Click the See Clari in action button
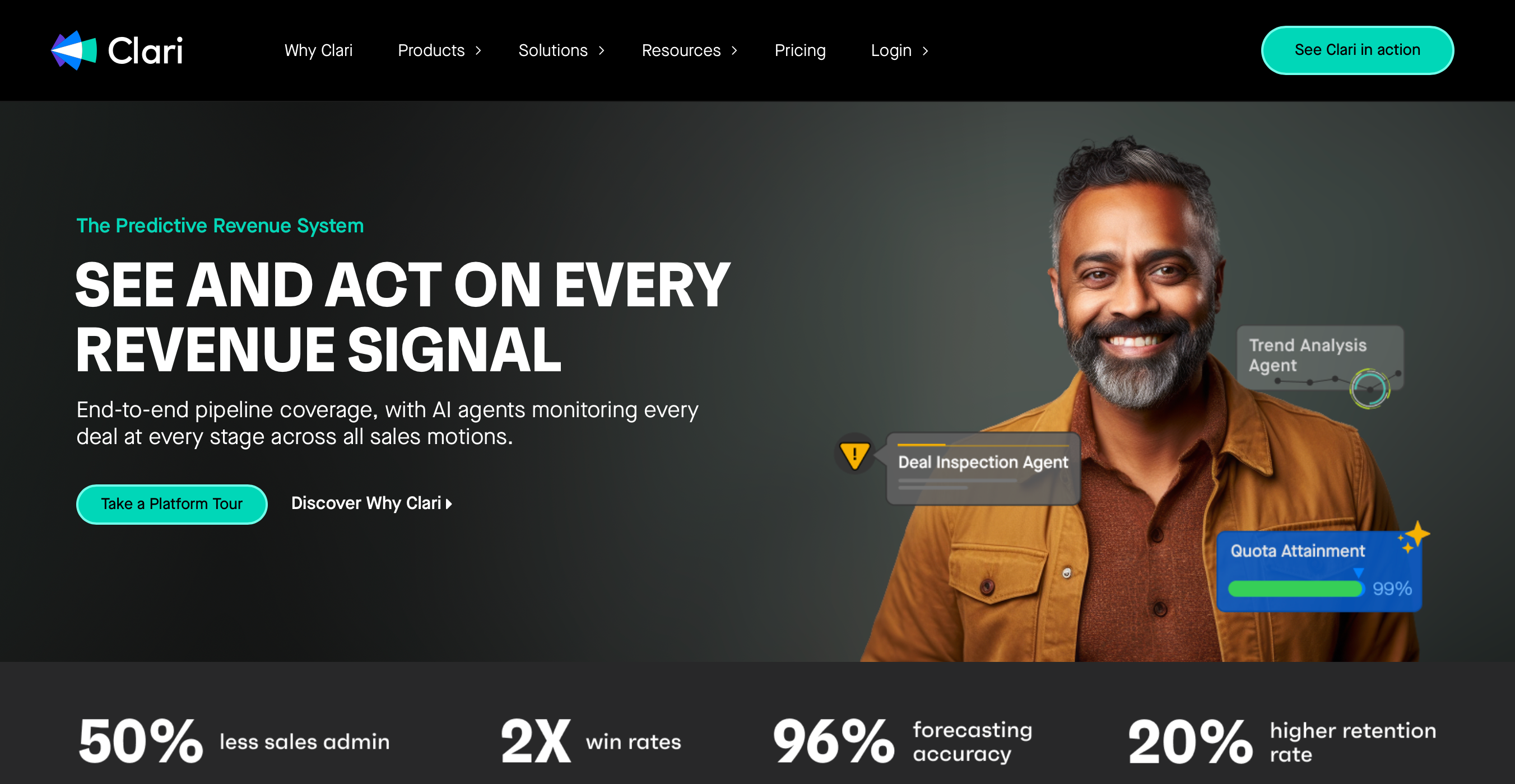1515x784 pixels. click(1358, 50)
